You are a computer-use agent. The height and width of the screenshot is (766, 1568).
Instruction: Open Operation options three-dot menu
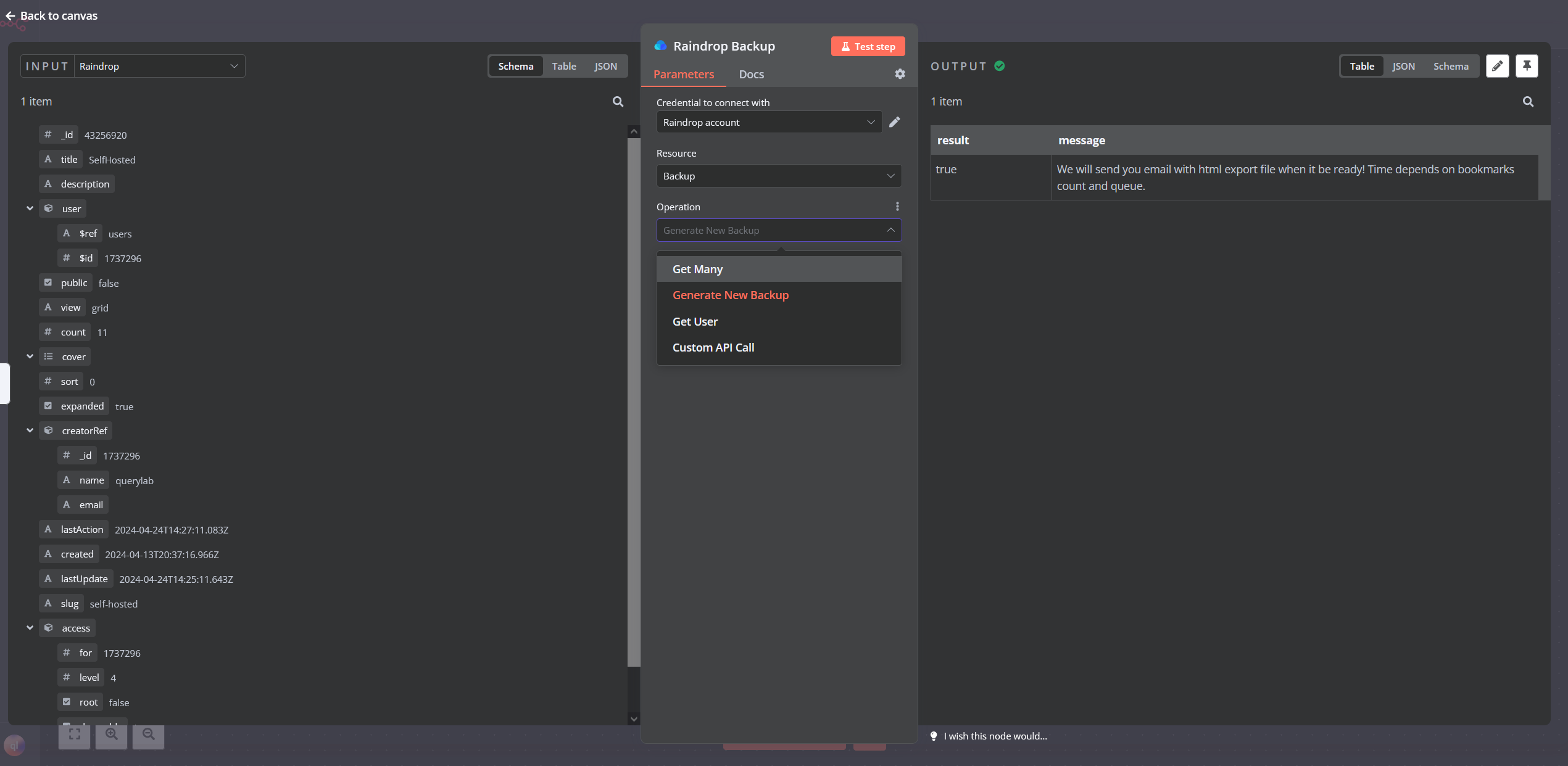(x=897, y=207)
